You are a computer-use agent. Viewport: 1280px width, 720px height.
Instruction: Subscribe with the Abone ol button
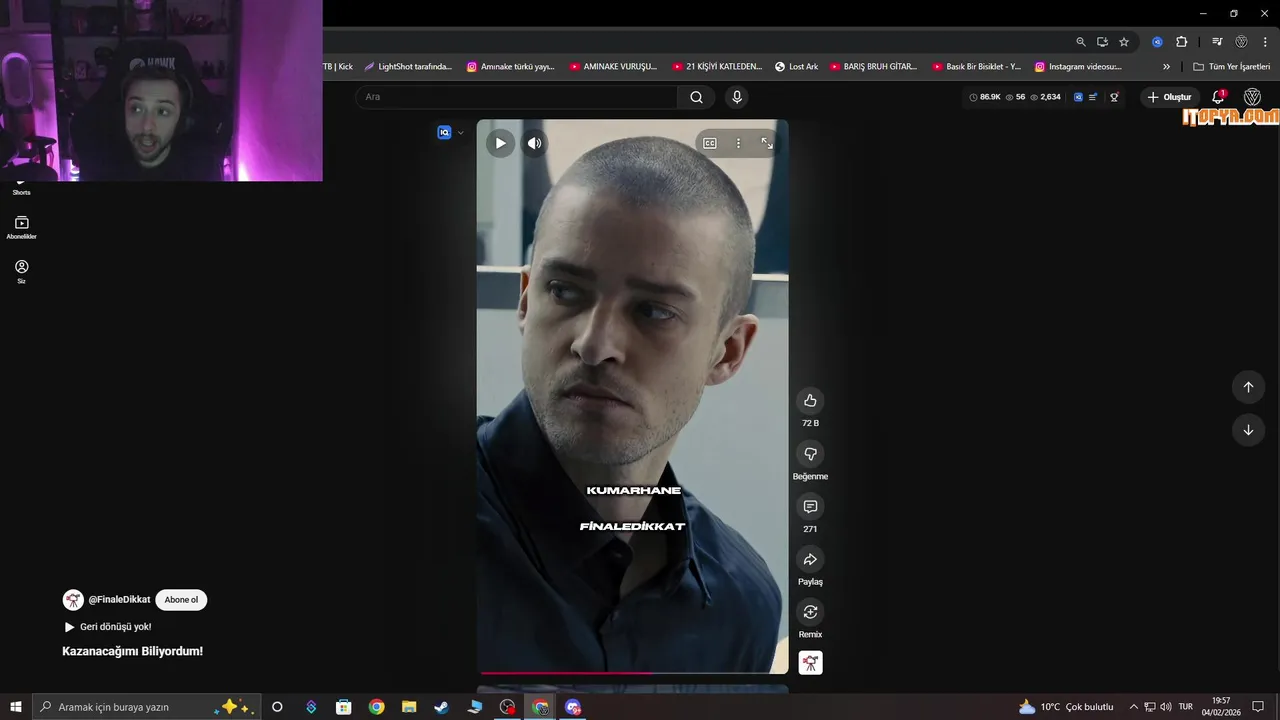point(181,600)
